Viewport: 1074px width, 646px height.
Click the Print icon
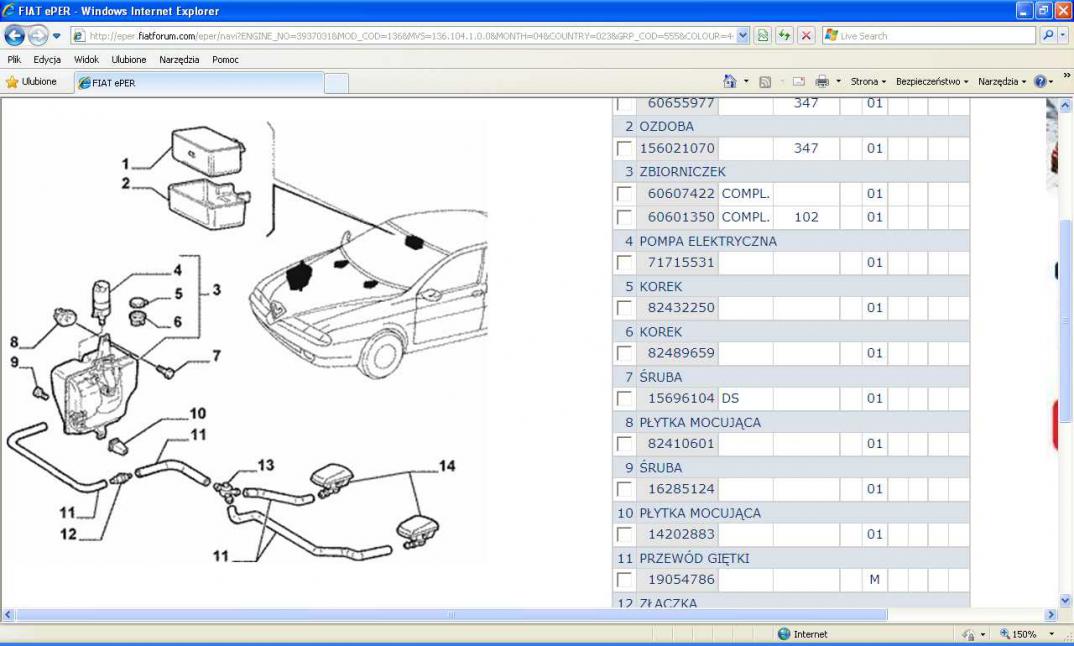point(822,82)
